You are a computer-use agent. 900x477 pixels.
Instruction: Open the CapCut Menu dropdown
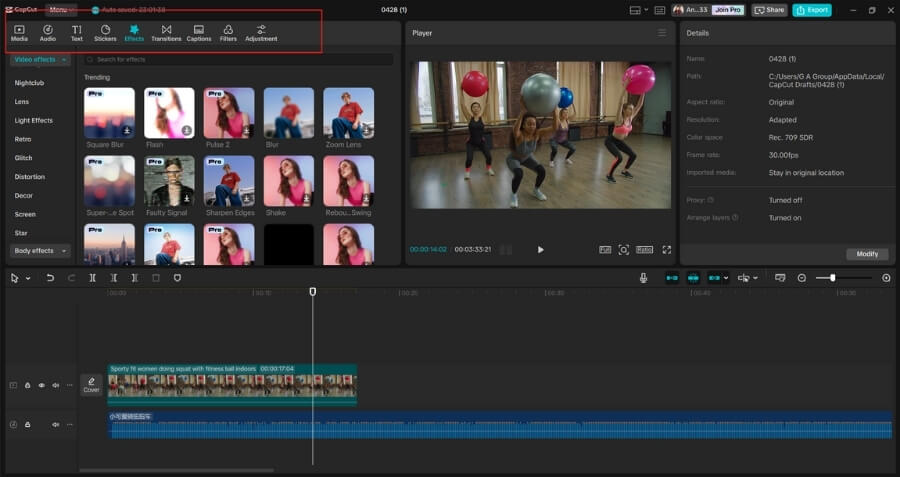tap(61, 10)
